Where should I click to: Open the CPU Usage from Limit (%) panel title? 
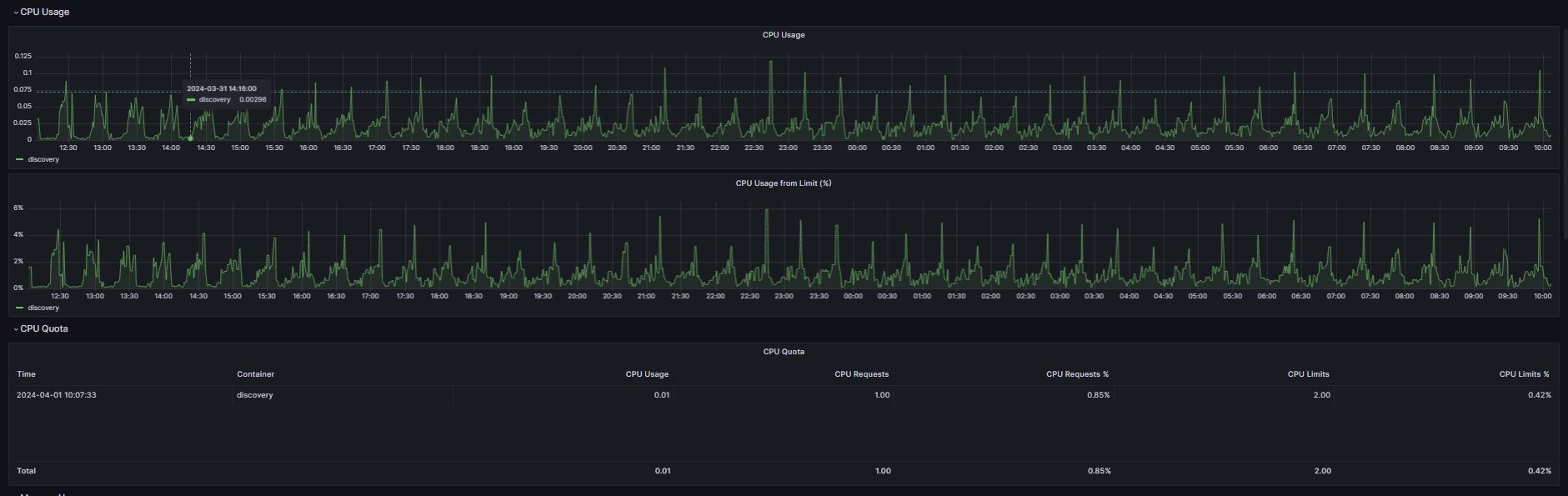[784, 183]
